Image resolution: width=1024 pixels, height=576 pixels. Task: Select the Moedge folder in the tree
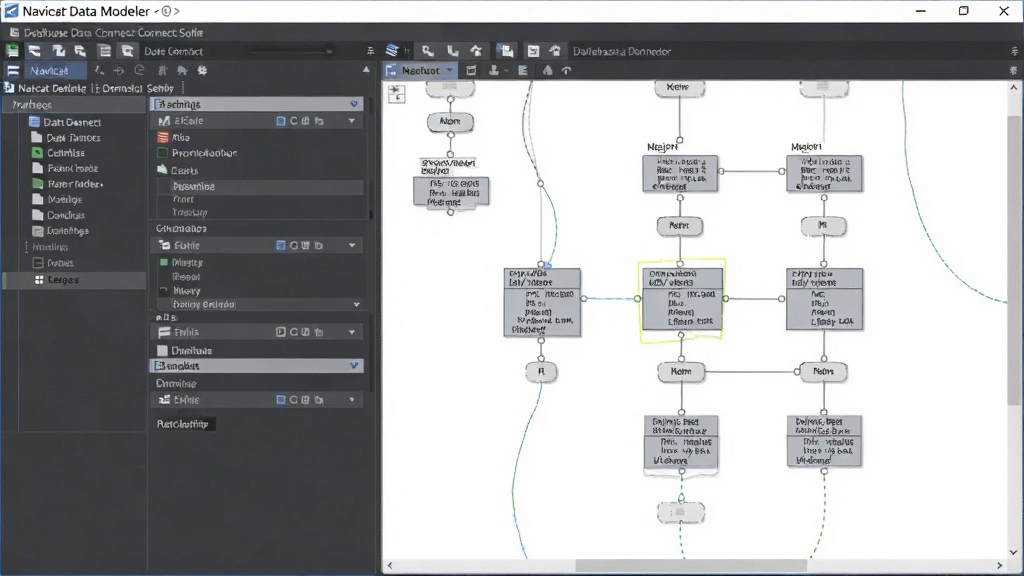pos(64,200)
